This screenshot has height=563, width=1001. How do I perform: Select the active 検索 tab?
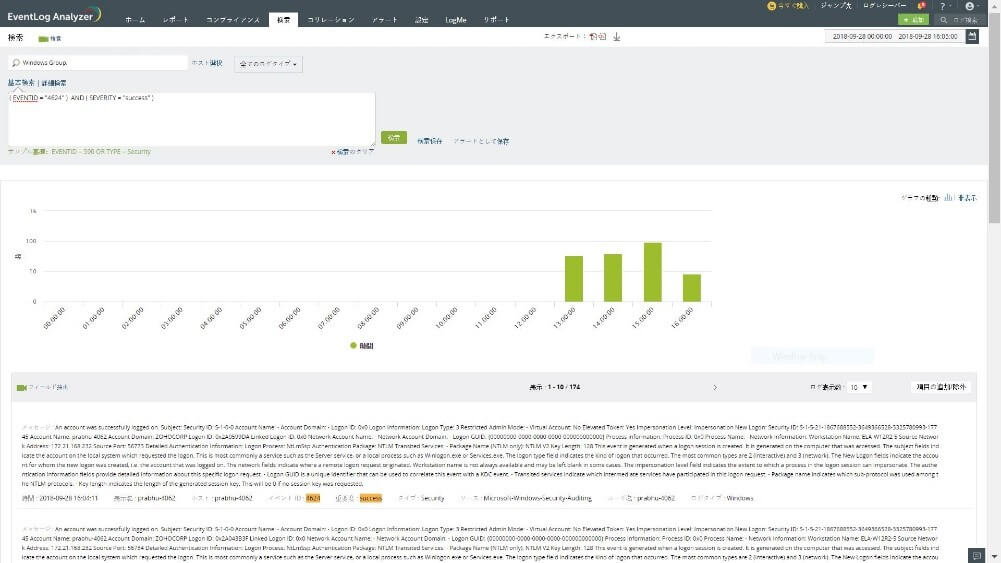[x=283, y=20]
